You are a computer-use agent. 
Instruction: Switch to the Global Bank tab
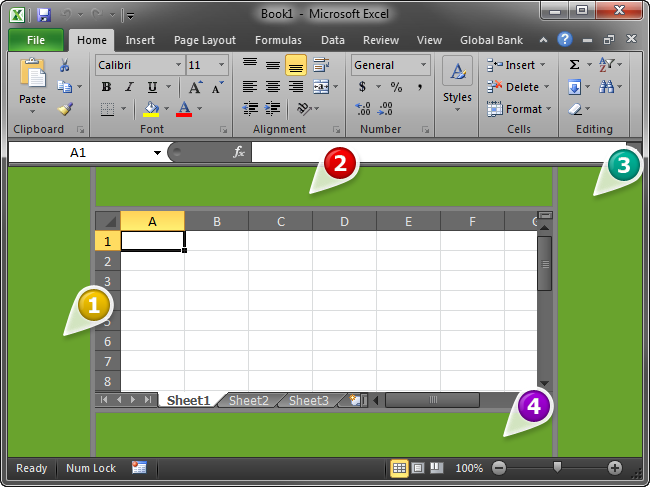[491, 40]
